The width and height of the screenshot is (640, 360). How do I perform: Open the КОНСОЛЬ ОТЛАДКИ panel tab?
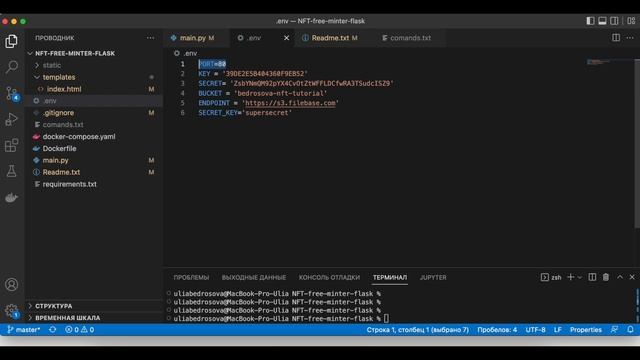tap(329, 278)
